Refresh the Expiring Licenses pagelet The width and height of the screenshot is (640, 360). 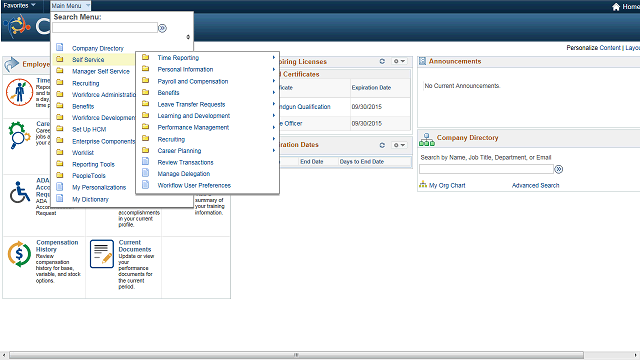pos(382,61)
